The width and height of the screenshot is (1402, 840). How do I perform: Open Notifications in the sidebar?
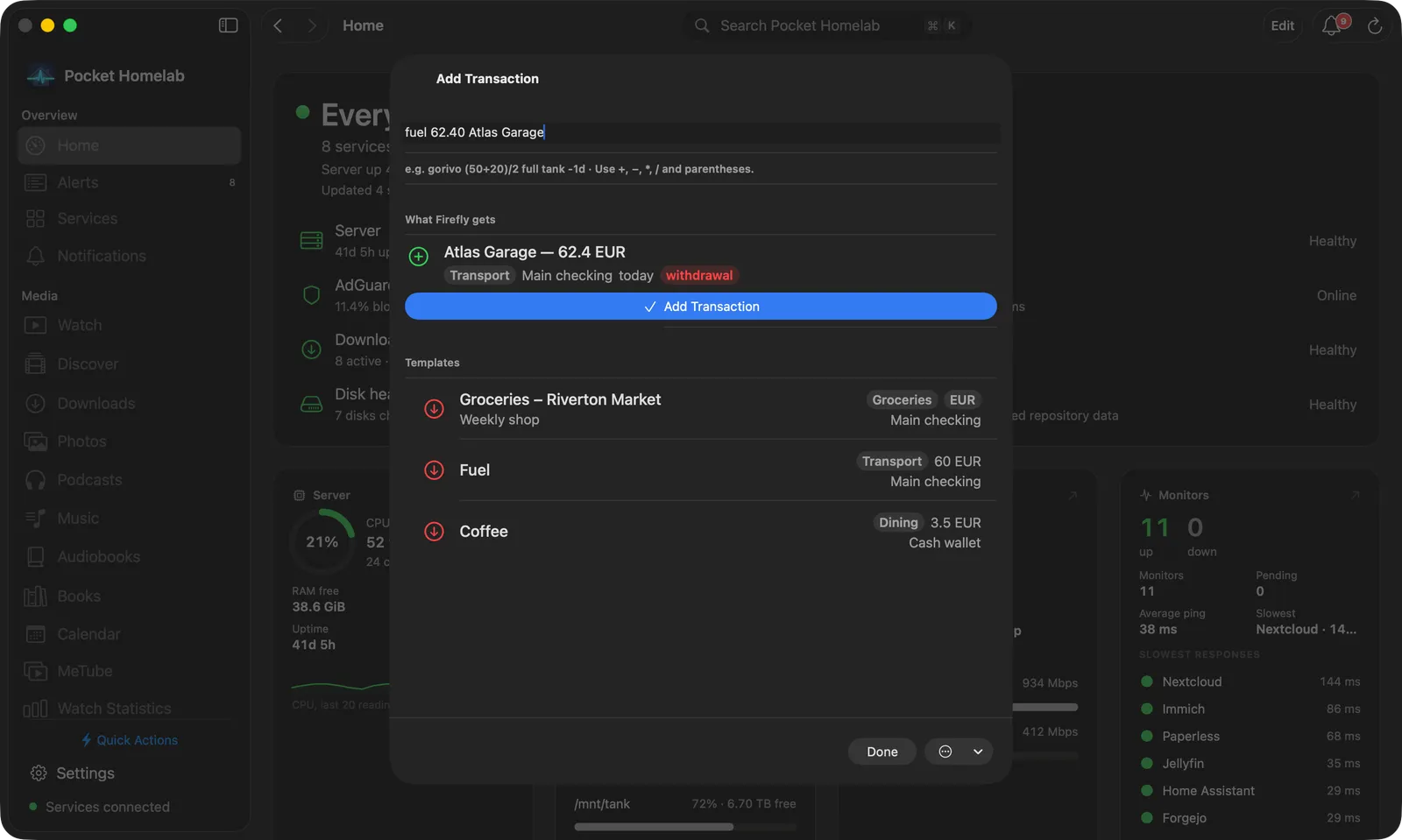tap(130, 256)
